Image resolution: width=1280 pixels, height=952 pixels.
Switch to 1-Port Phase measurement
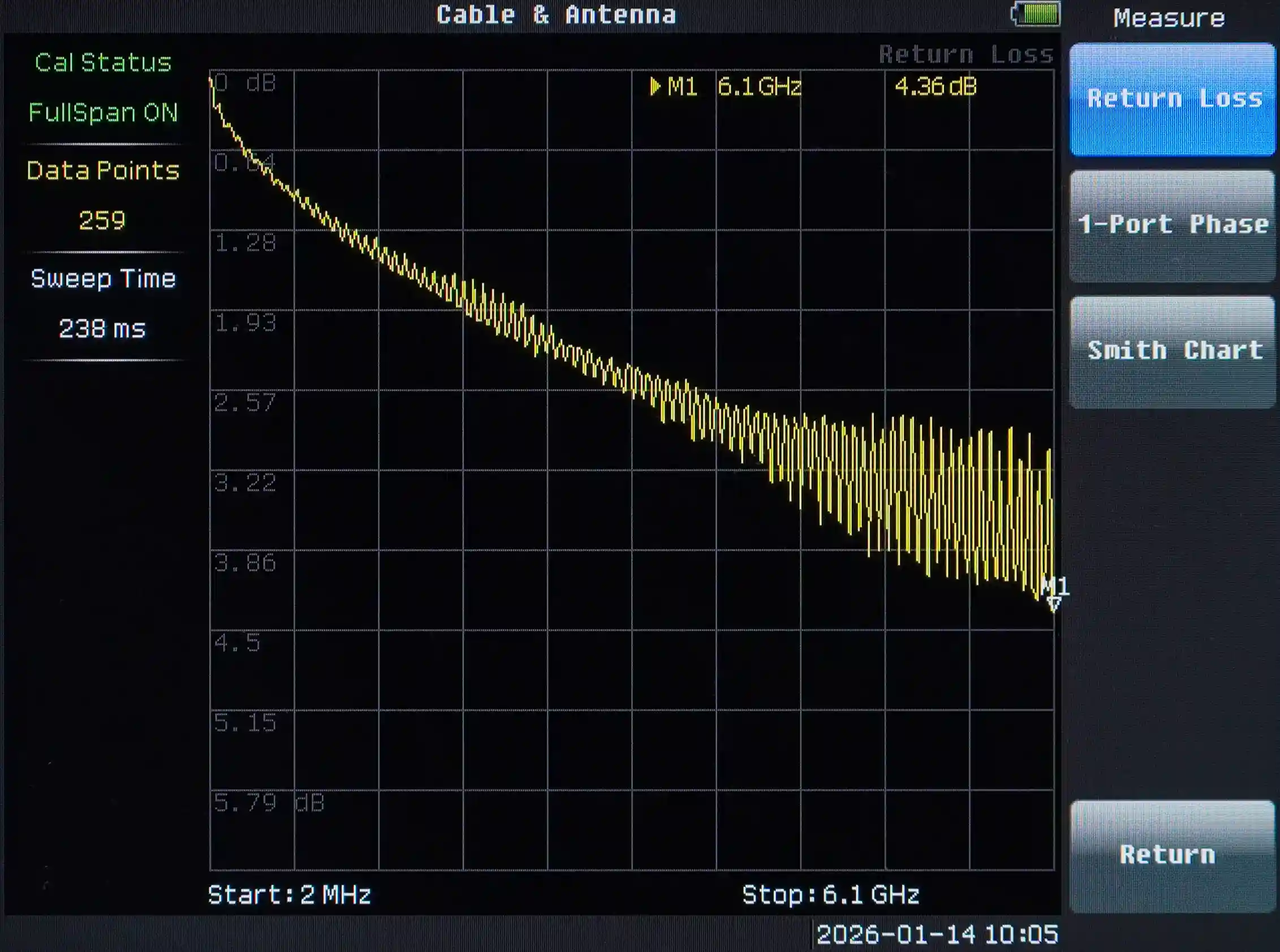click(1172, 225)
